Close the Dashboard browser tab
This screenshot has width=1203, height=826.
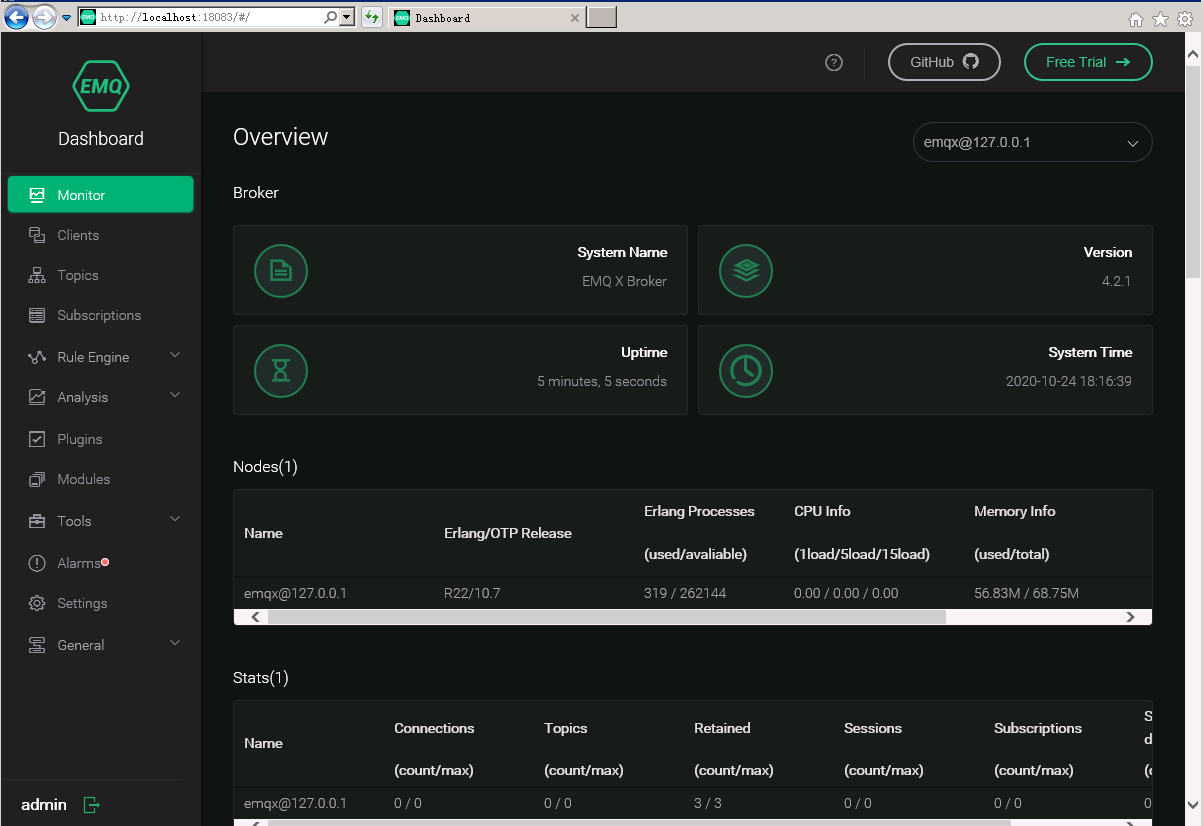(575, 18)
